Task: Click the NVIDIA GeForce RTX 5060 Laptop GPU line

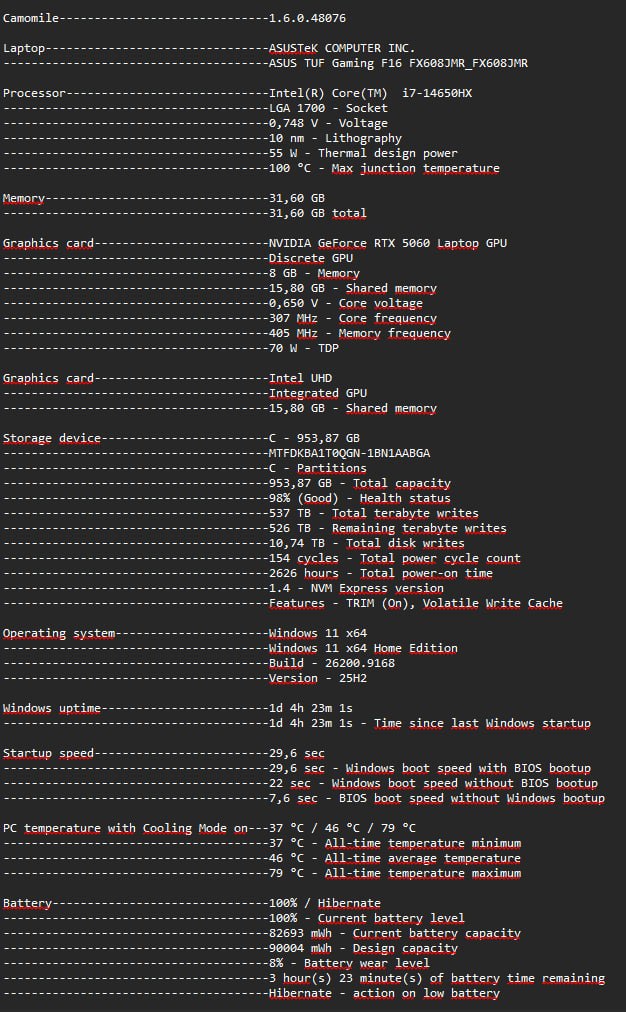Action: coord(388,243)
